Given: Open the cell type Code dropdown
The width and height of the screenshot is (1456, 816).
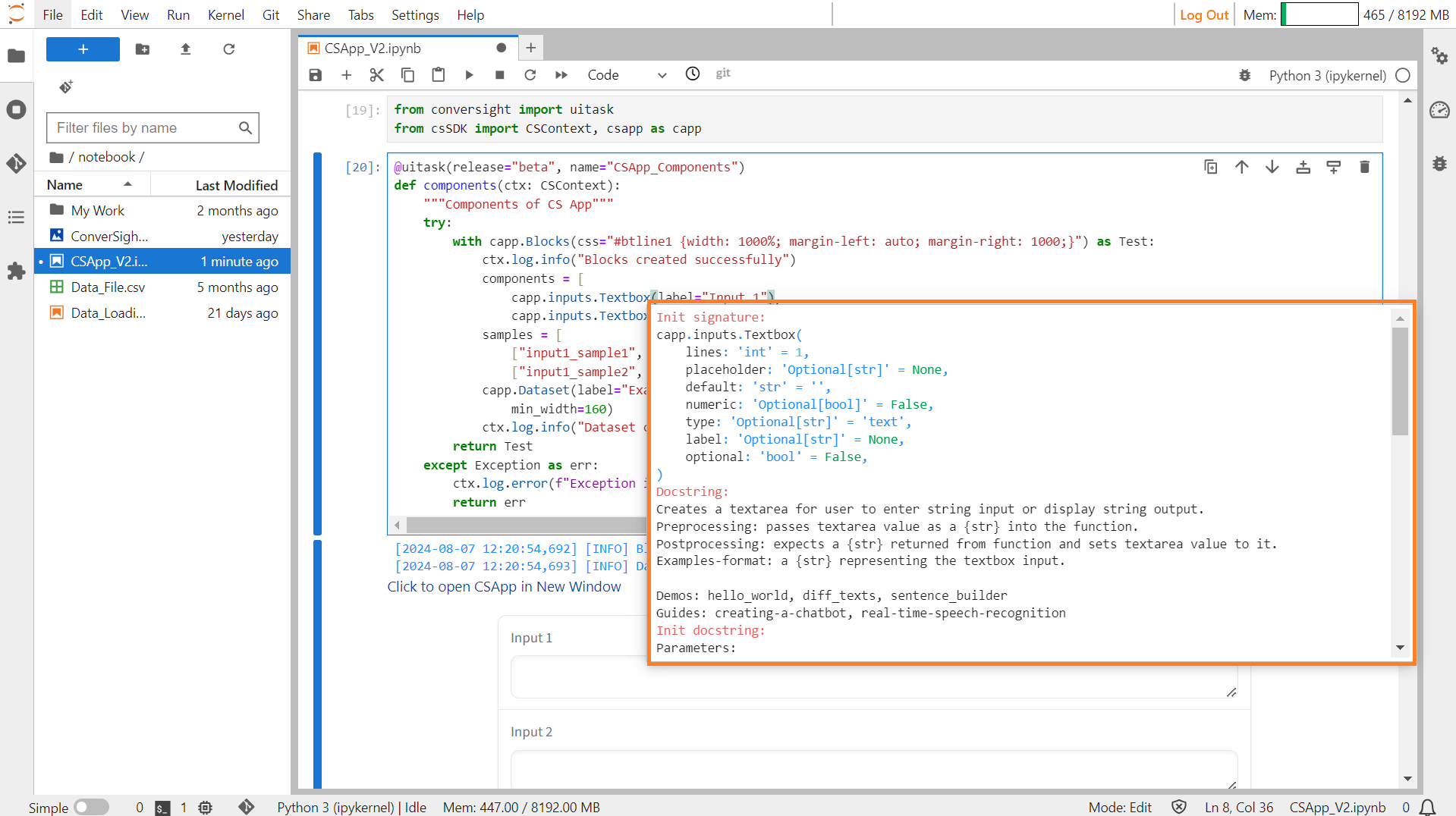Looking at the screenshot, I should (x=627, y=75).
